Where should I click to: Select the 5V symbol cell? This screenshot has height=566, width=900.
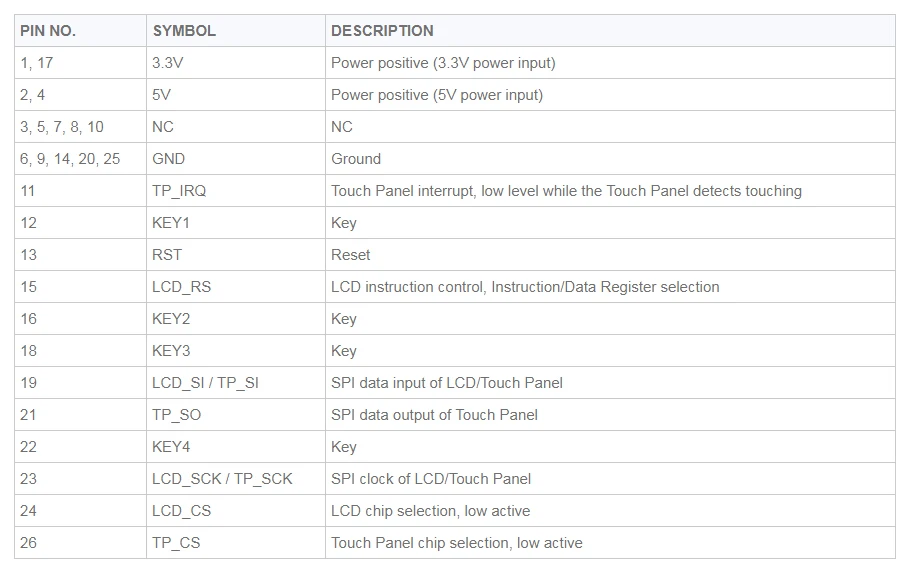pyautogui.click(x=236, y=95)
